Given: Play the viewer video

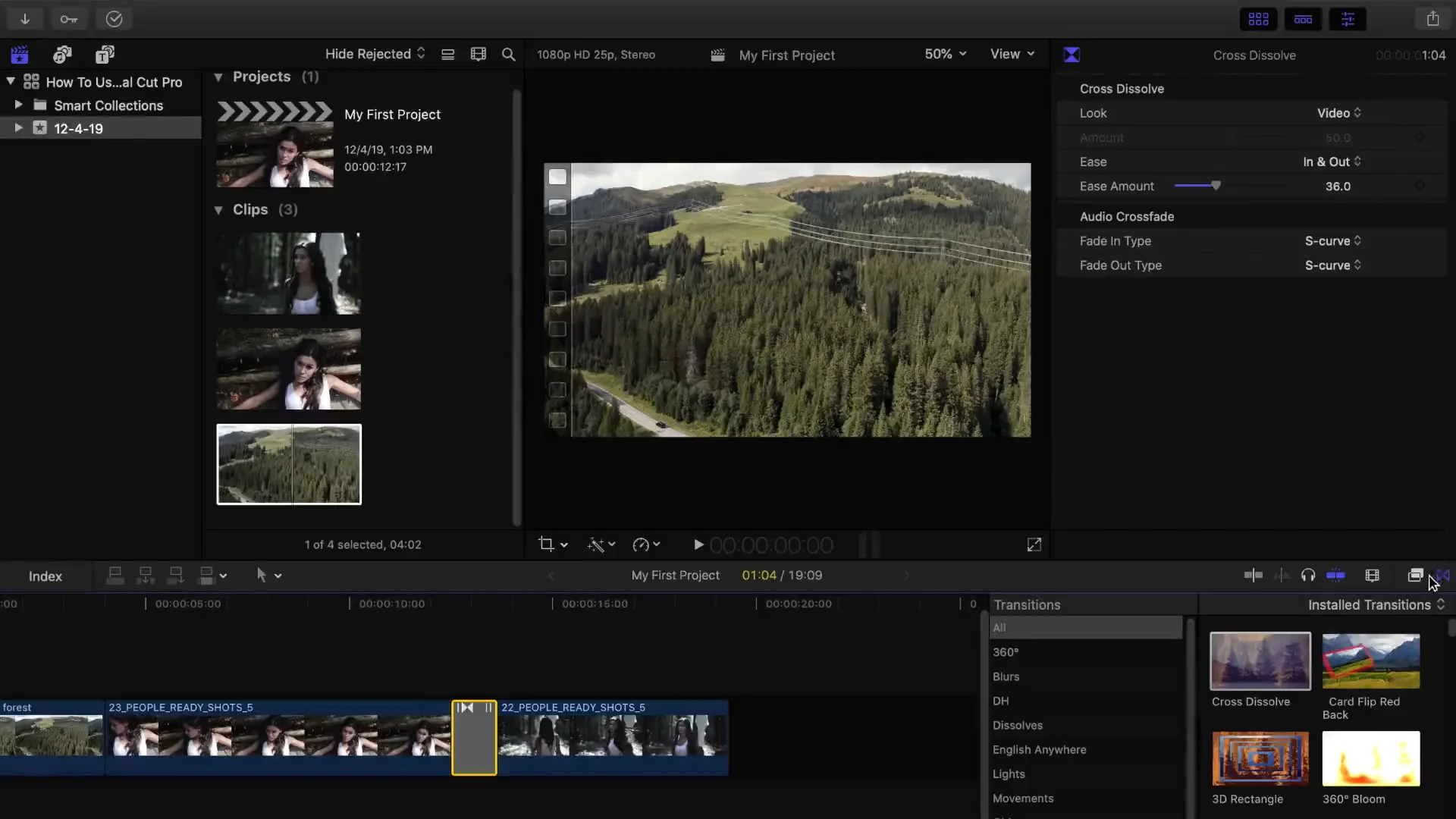Looking at the screenshot, I should click(698, 544).
